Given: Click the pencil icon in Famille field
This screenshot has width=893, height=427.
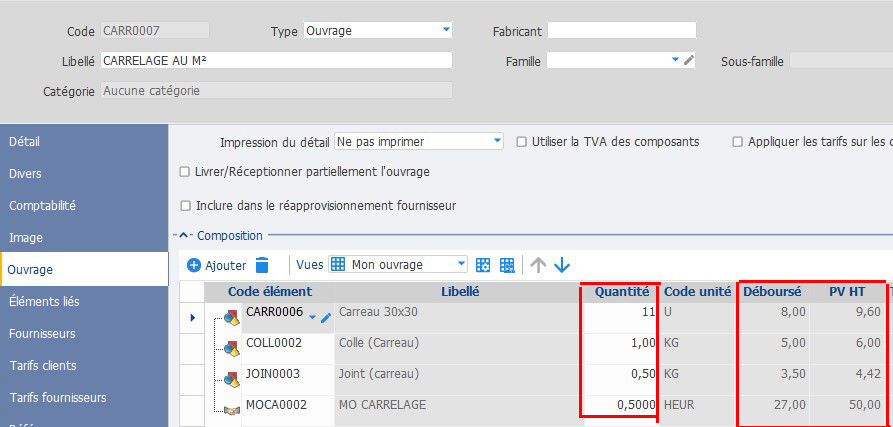Looking at the screenshot, I should (688, 61).
